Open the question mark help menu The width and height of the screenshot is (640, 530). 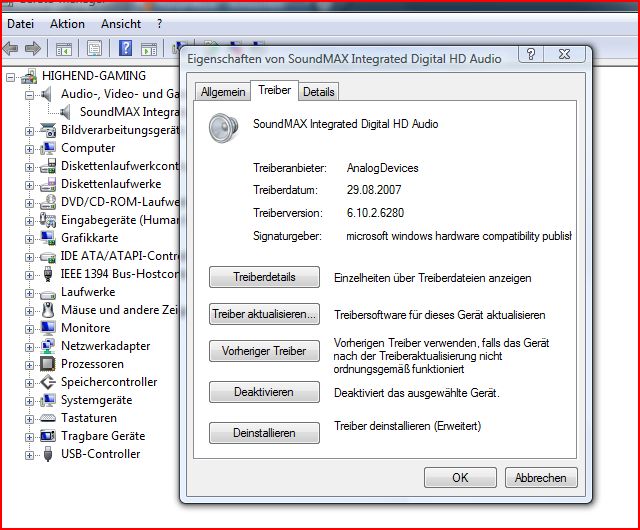click(159, 24)
